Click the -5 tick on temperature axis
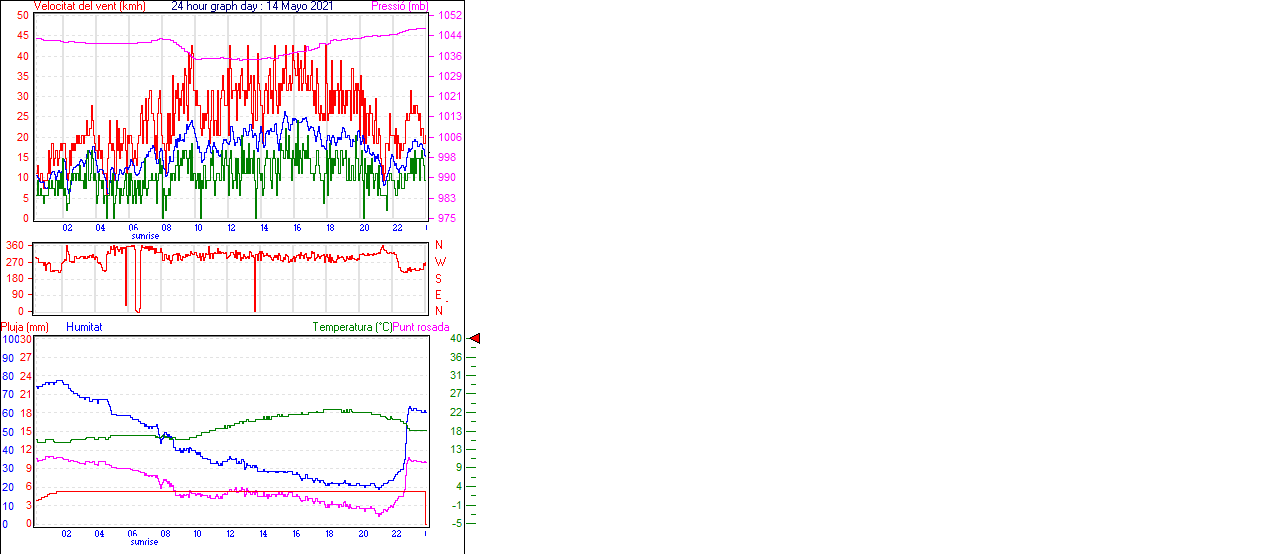 coord(455,523)
